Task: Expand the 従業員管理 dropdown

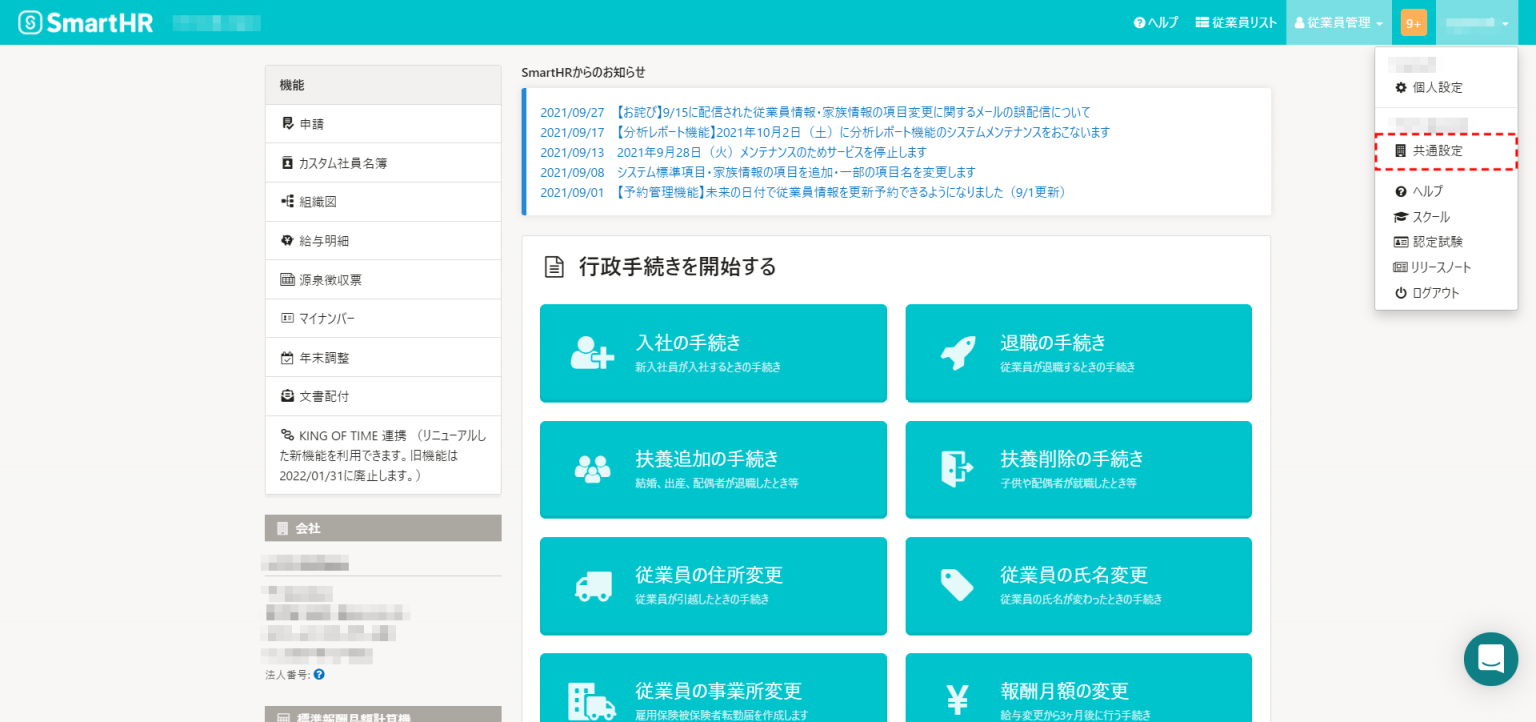Action: pos(1338,22)
